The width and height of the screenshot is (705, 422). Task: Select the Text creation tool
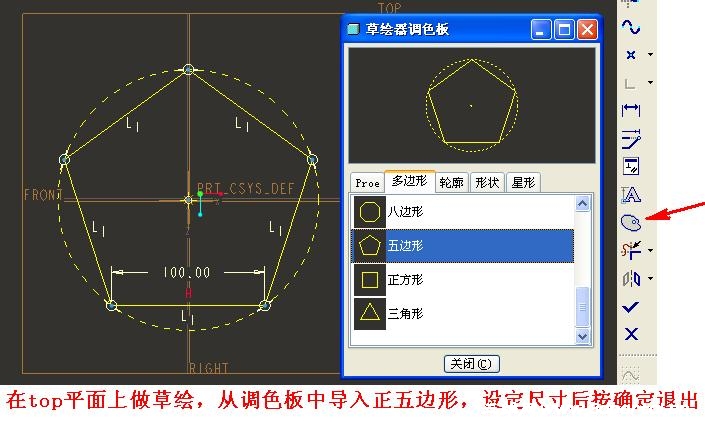click(x=631, y=195)
